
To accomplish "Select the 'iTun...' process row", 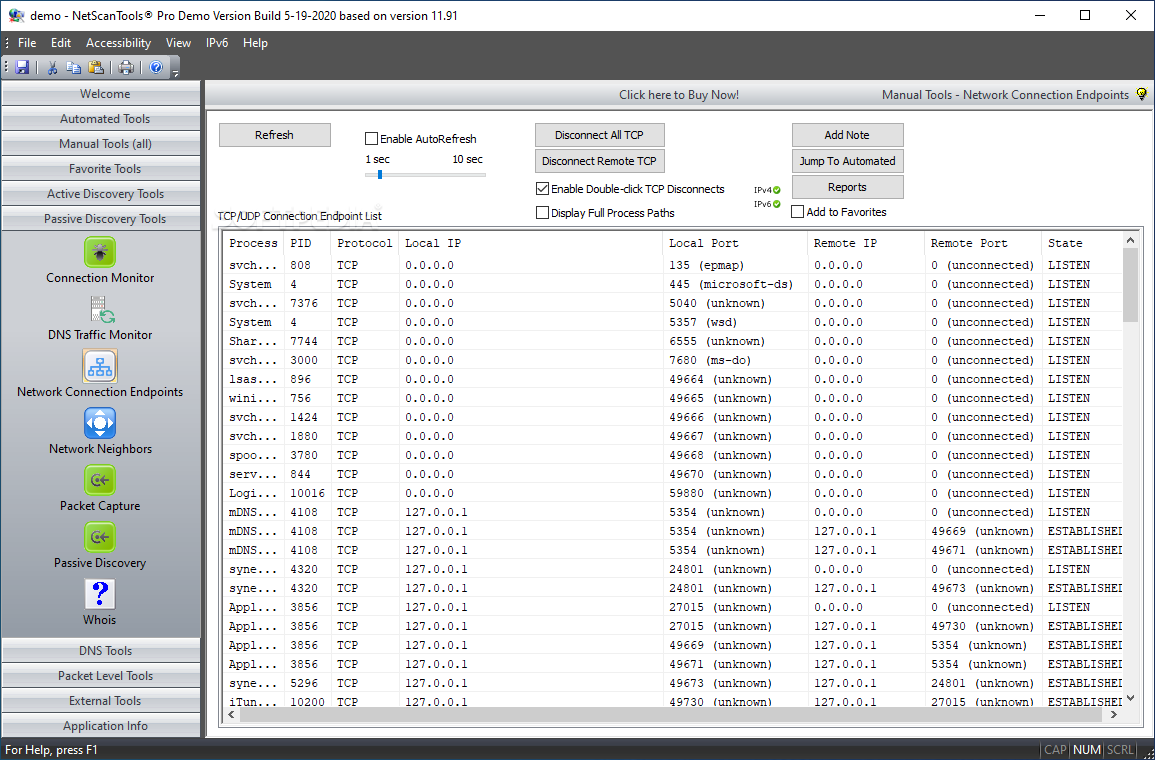I will click(673, 702).
